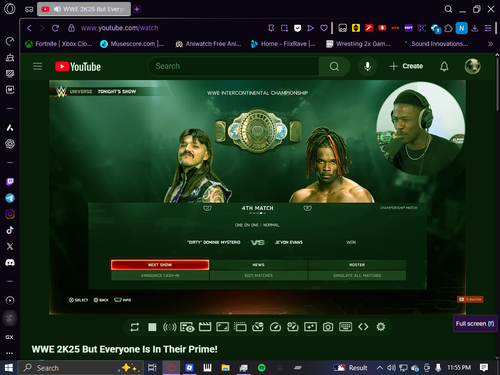Viewport: 500px width, 375px height.
Task: Open the video toolbar settings gear
Action: click(381, 327)
